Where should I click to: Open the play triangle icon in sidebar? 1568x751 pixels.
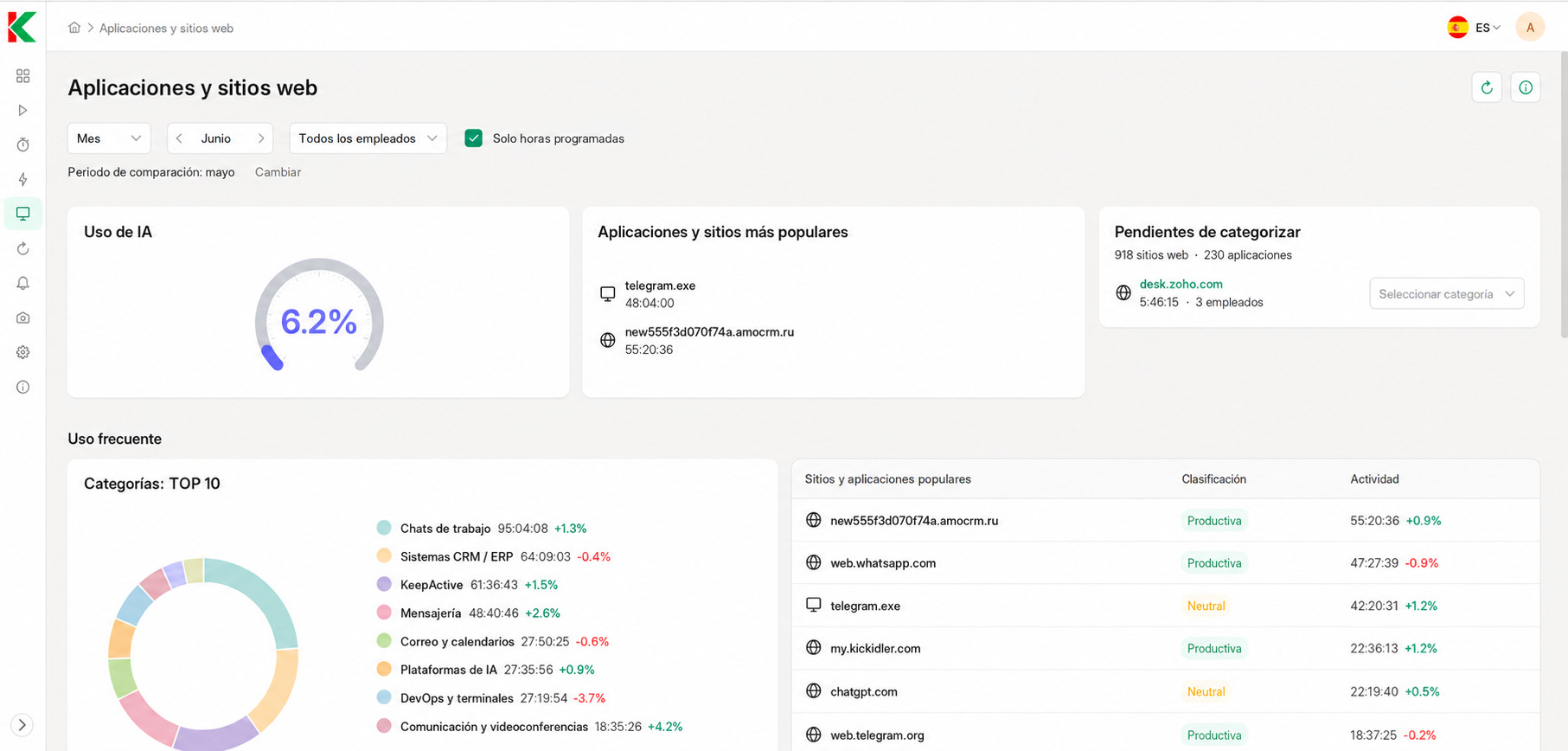point(23,111)
